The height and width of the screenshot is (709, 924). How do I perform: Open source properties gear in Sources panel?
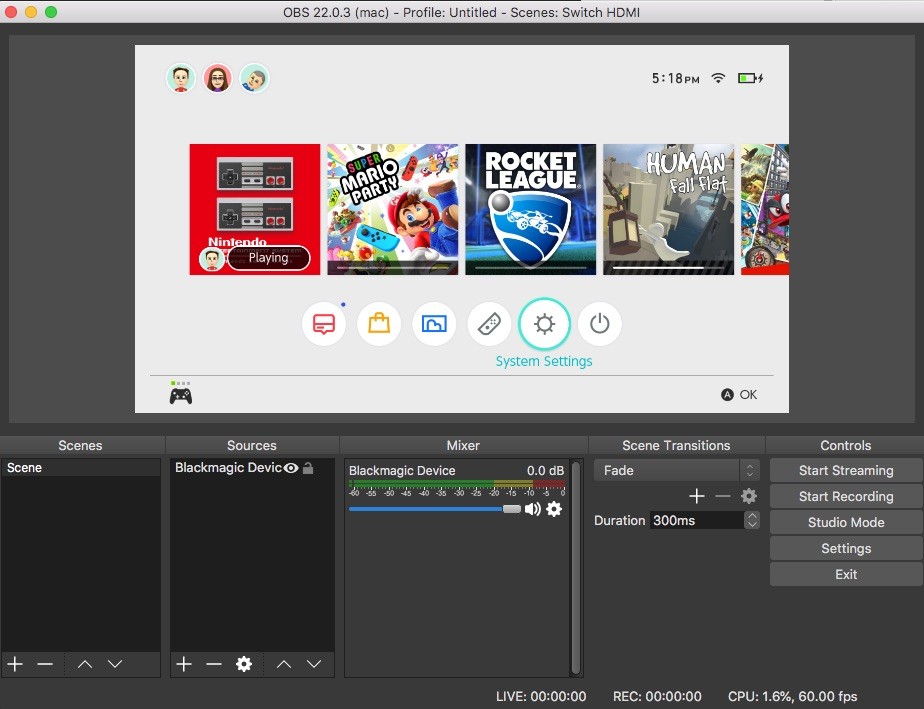pos(244,664)
